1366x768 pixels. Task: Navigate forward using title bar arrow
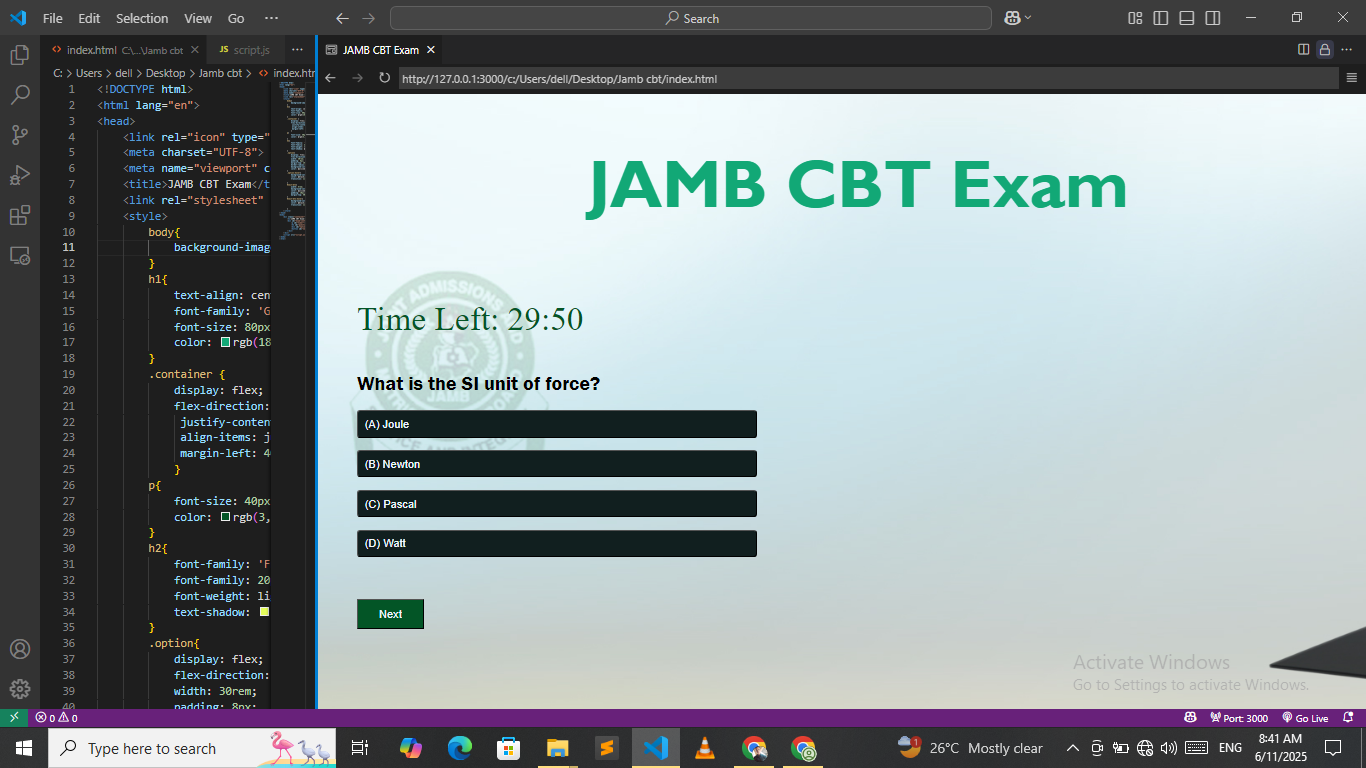coord(369,18)
